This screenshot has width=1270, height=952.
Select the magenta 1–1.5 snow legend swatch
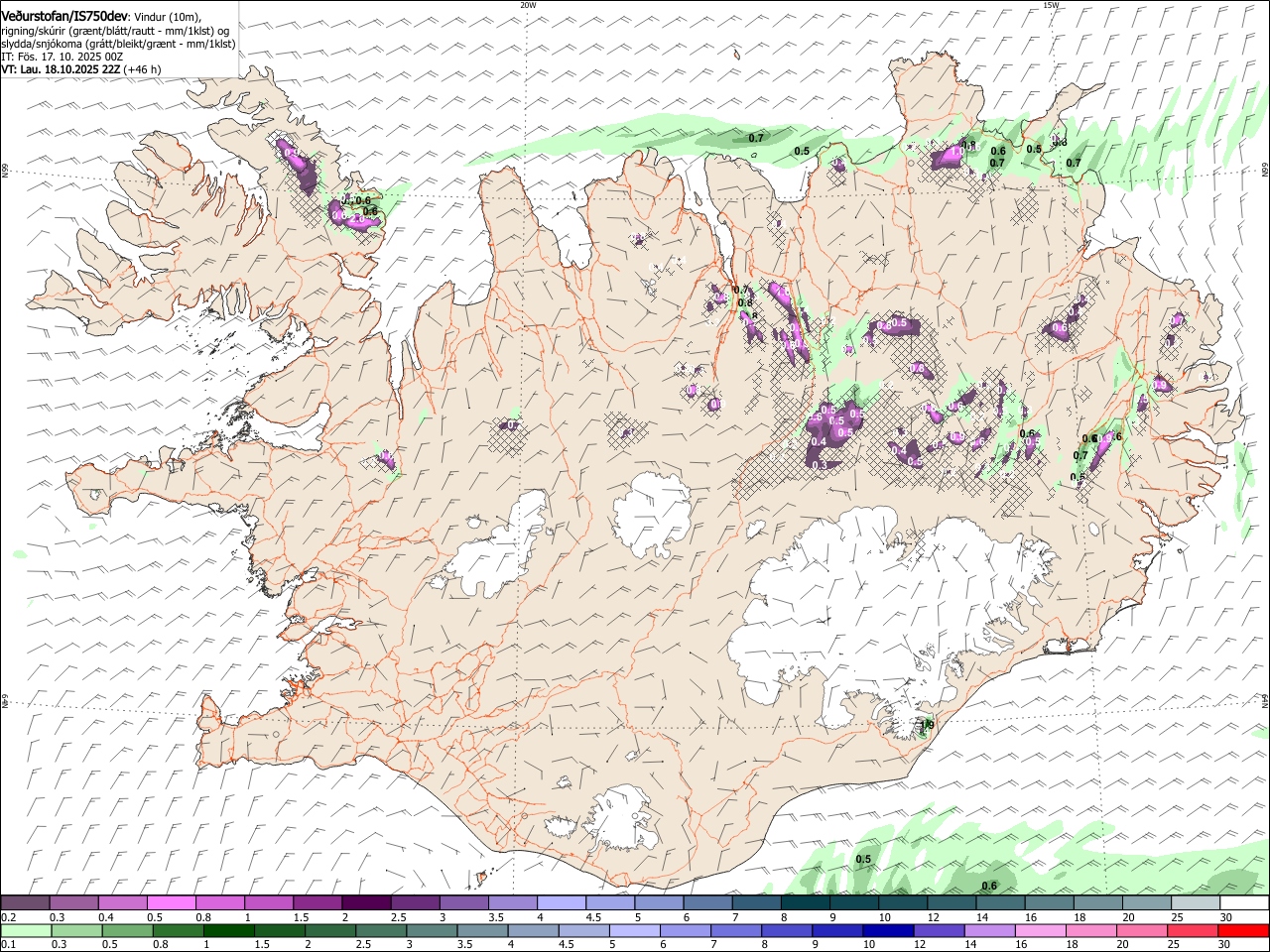click(x=269, y=903)
